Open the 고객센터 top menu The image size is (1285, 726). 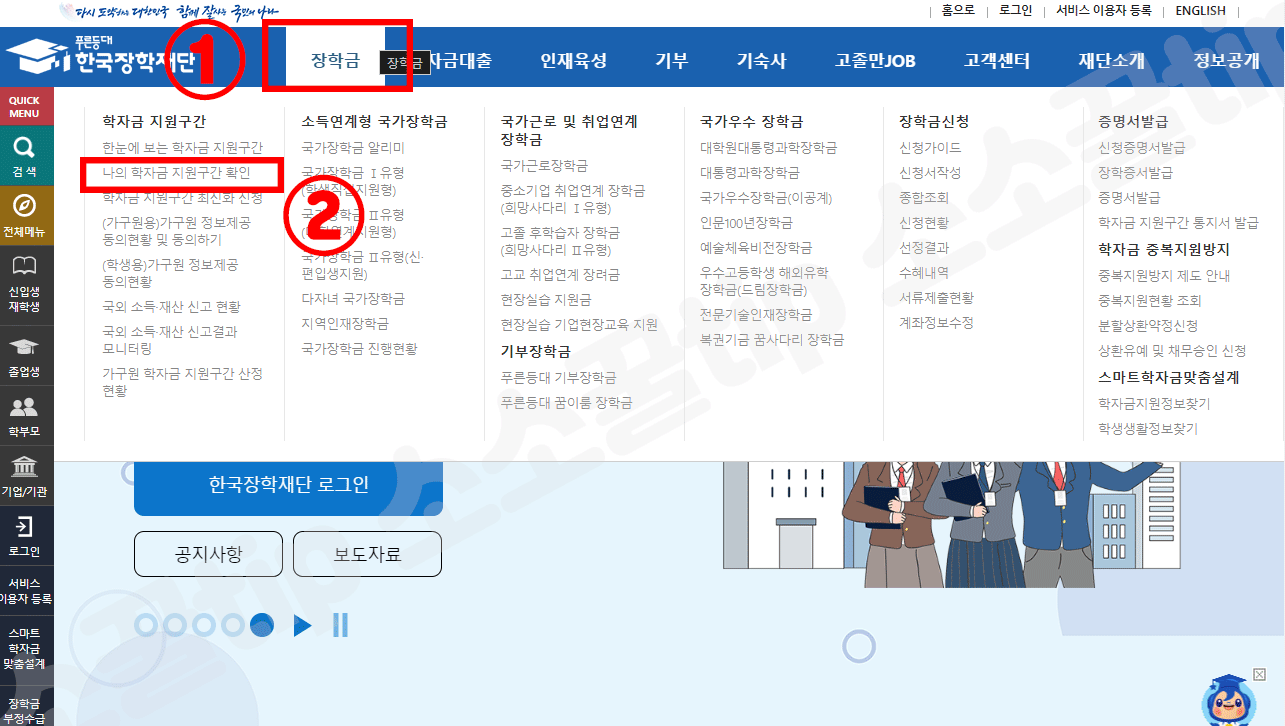pos(997,60)
